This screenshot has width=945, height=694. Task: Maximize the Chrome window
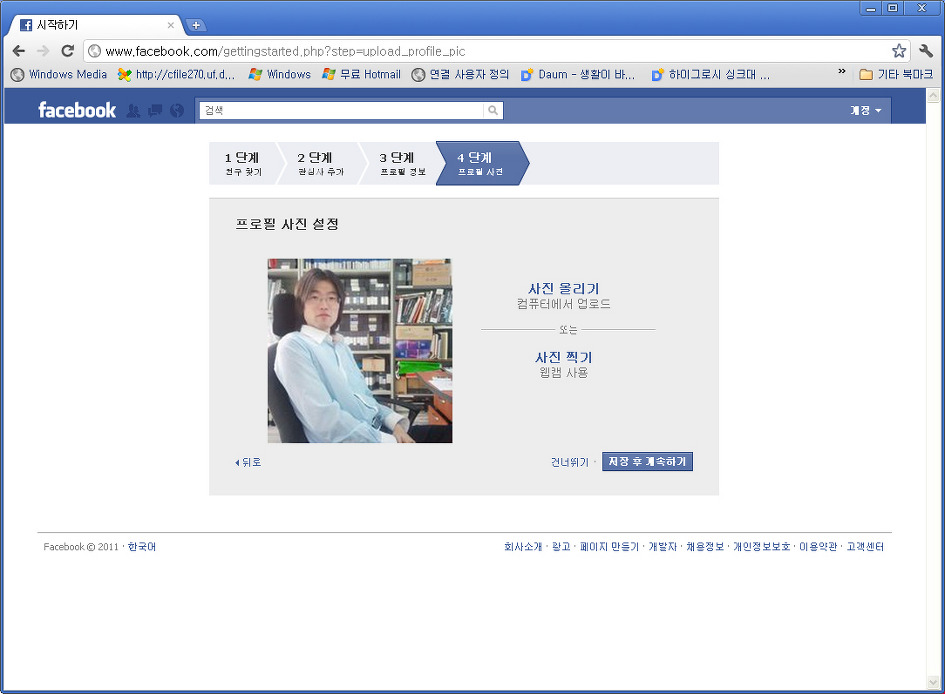(893, 8)
